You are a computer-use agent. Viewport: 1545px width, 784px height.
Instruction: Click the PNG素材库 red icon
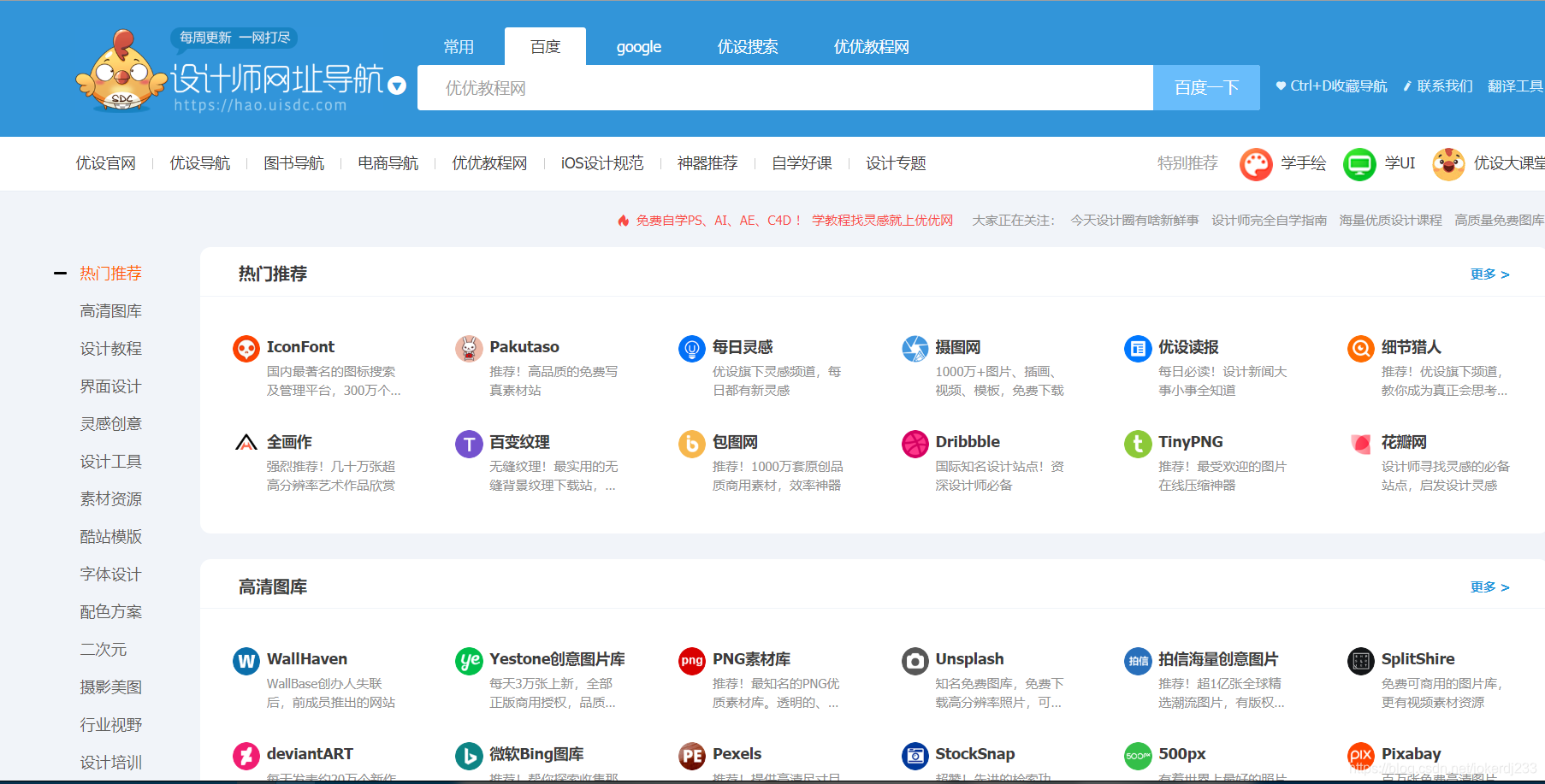pos(692,661)
